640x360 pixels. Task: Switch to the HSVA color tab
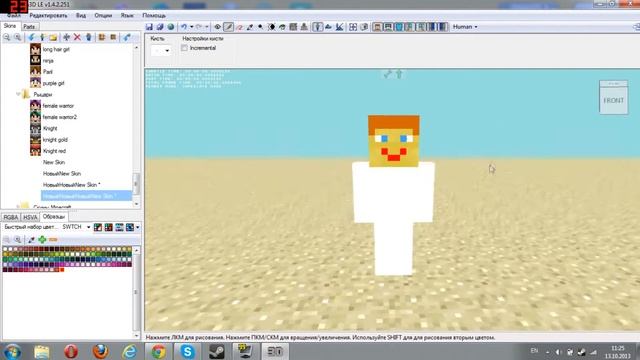click(x=30, y=217)
